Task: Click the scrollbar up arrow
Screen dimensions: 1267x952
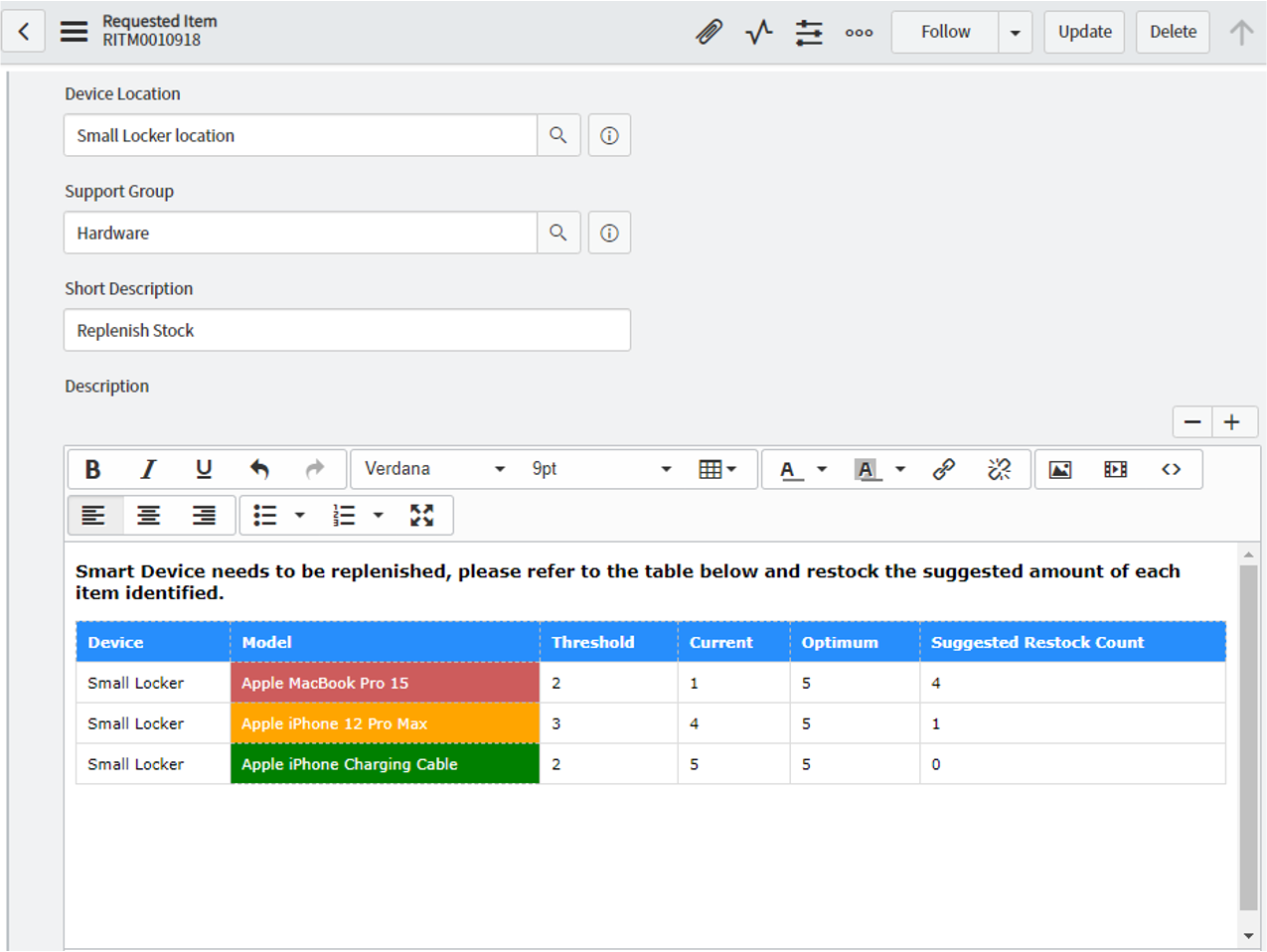Action: coord(1248,555)
